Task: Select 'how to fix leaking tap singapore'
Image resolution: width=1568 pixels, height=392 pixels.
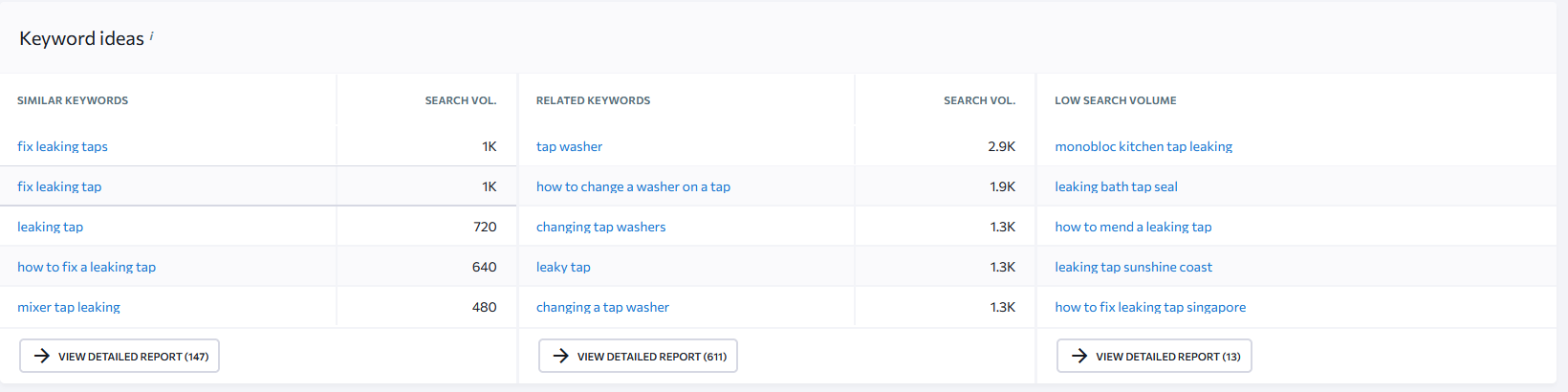Action: point(1150,307)
